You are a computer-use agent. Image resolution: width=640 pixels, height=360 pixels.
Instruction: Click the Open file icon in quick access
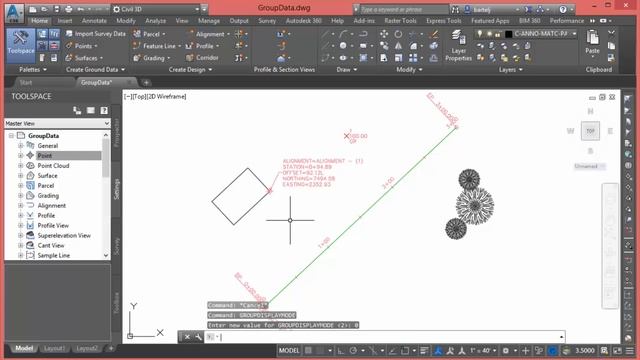pos(44,9)
